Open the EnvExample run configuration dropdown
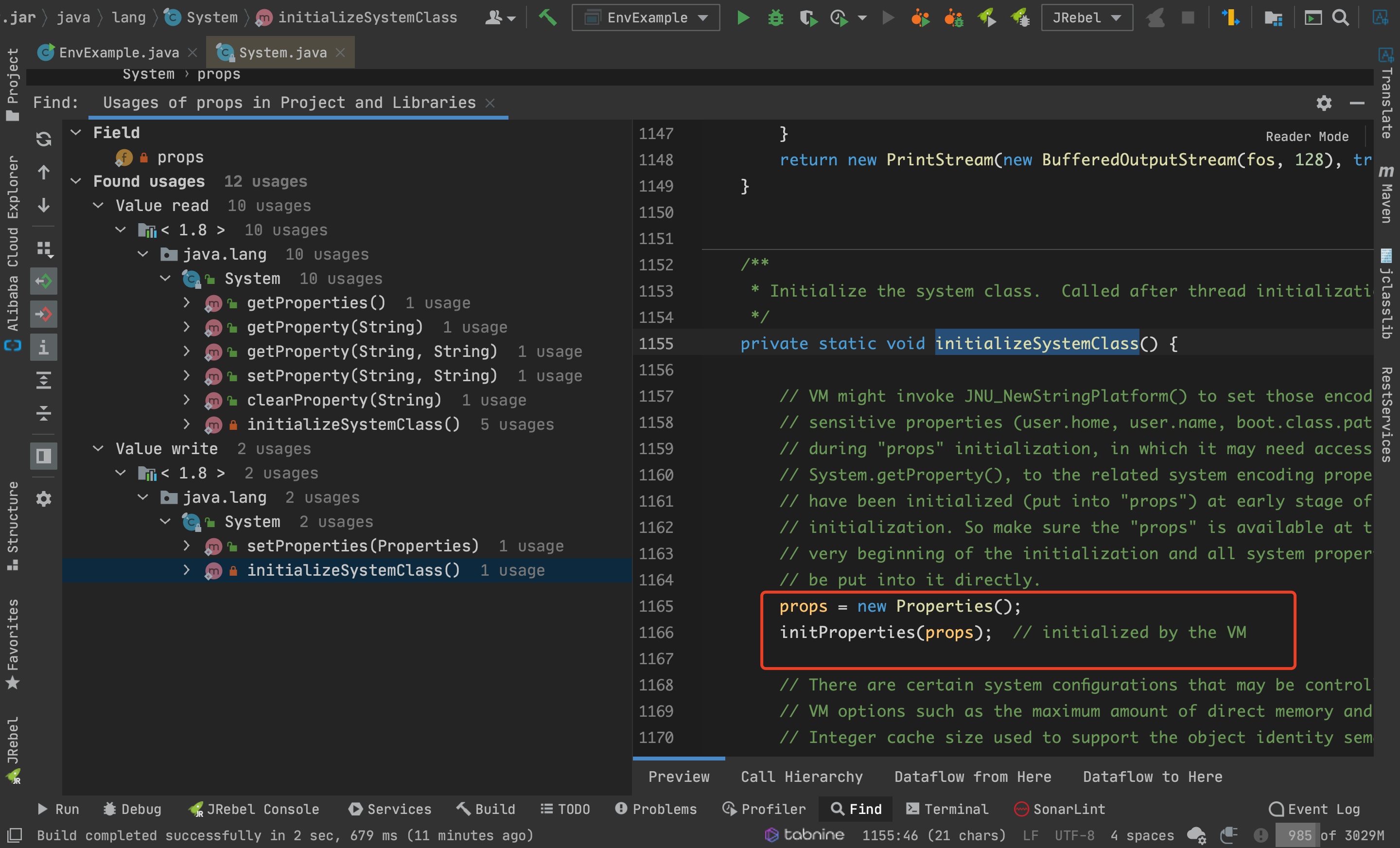The width and height of the screenshot is (1400, 848). click(646, 18)
